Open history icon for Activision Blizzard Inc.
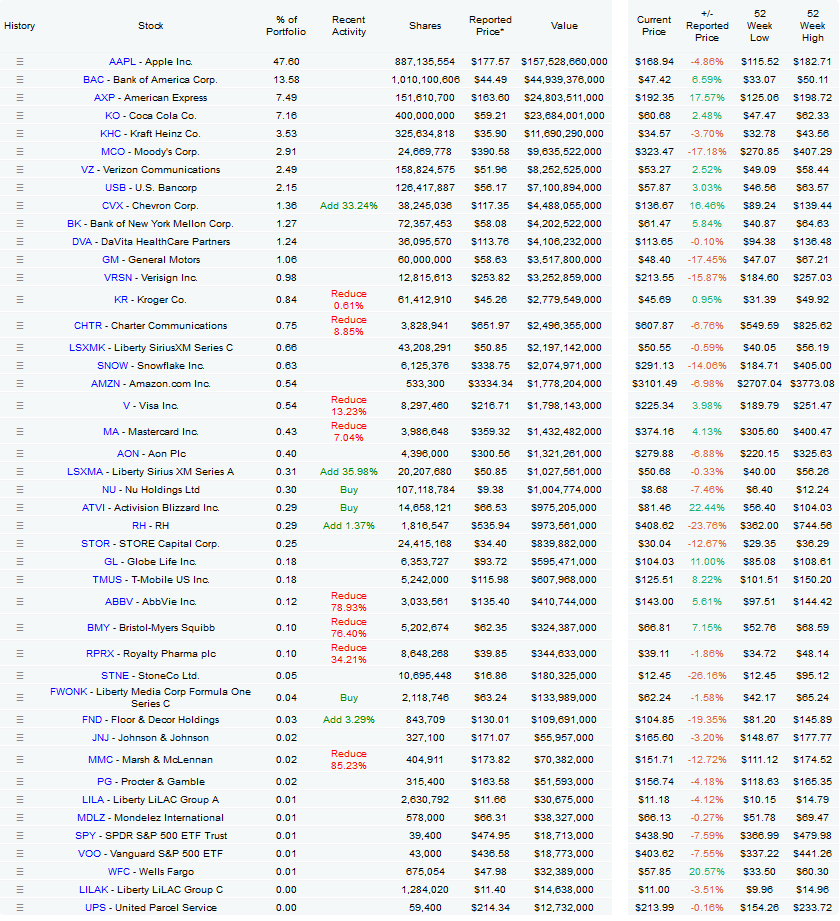This screenshot has height=921, width=840. point(19,507)
